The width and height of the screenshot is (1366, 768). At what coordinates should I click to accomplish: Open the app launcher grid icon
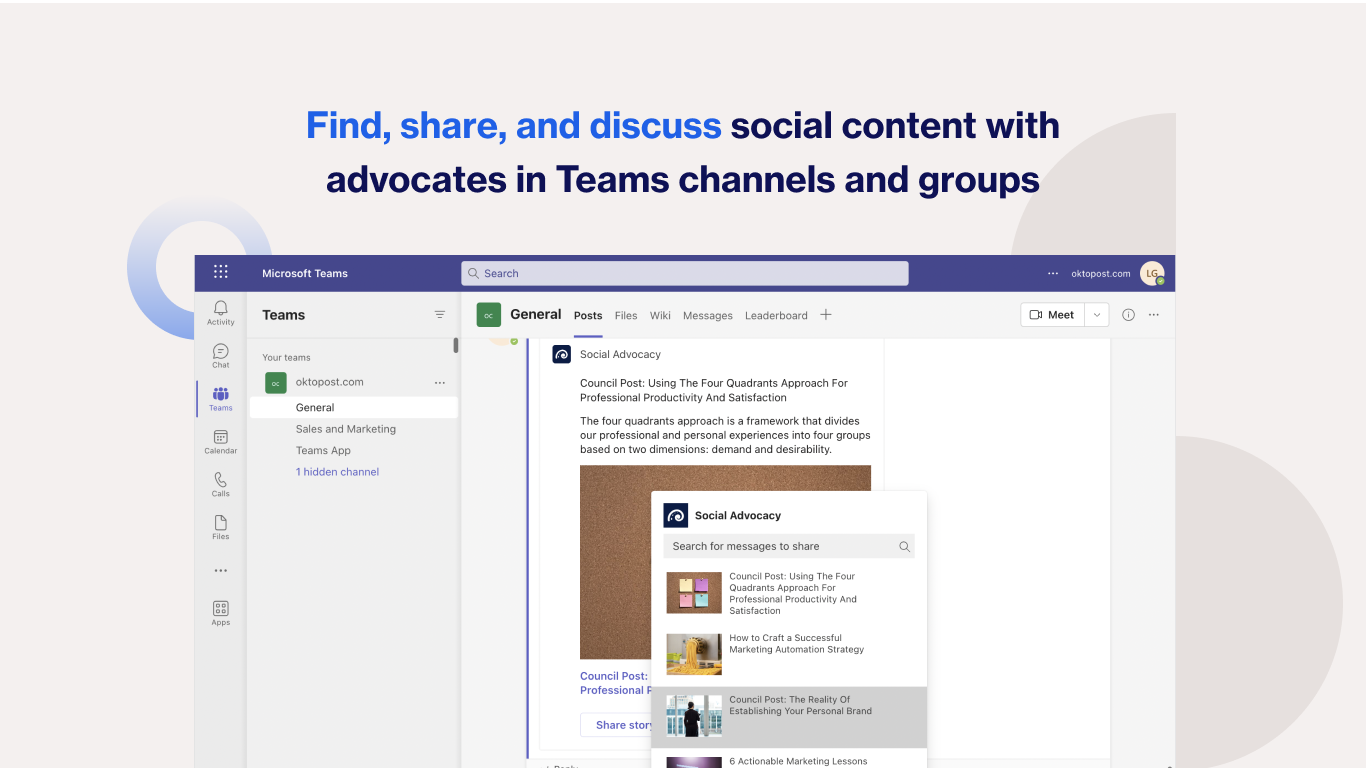point(221,272)
